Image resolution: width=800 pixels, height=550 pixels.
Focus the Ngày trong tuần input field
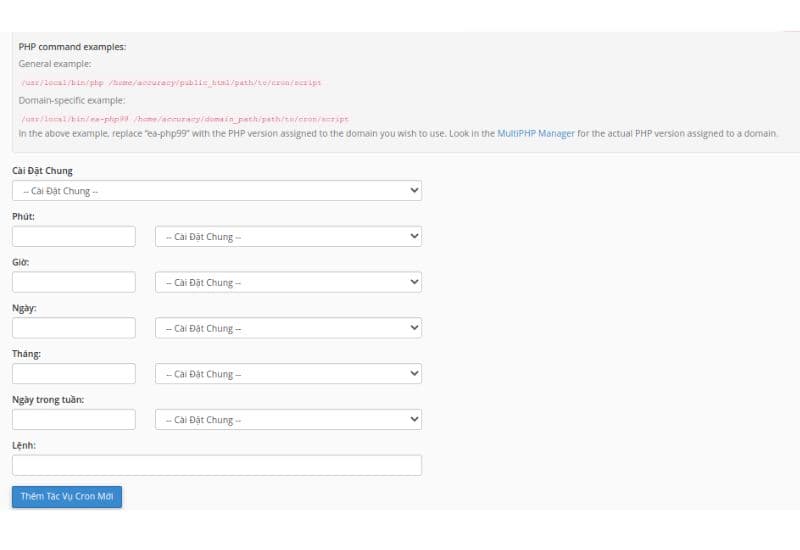coord(73,420)
